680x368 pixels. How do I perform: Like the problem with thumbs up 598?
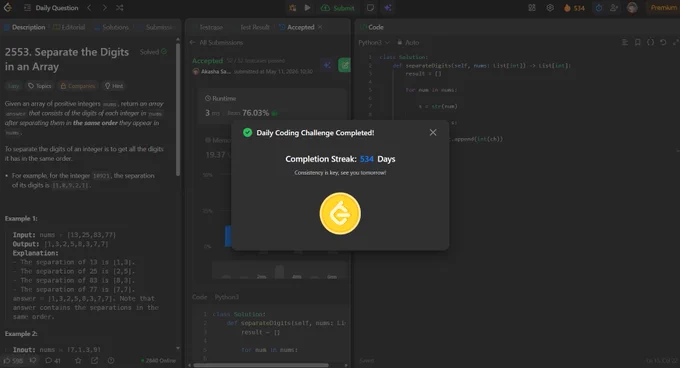pos(13,360)
